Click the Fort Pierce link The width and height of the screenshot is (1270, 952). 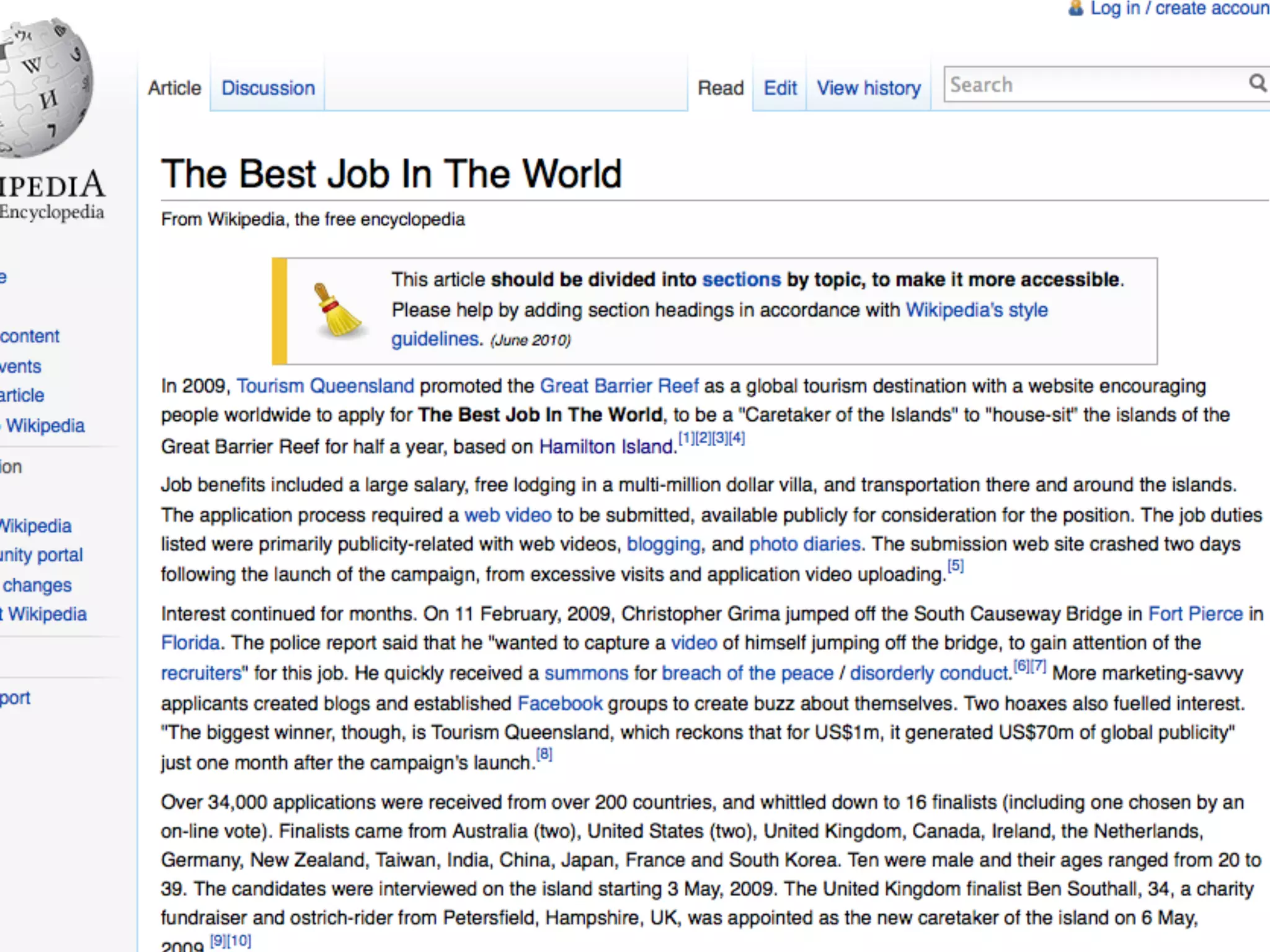1195,614
